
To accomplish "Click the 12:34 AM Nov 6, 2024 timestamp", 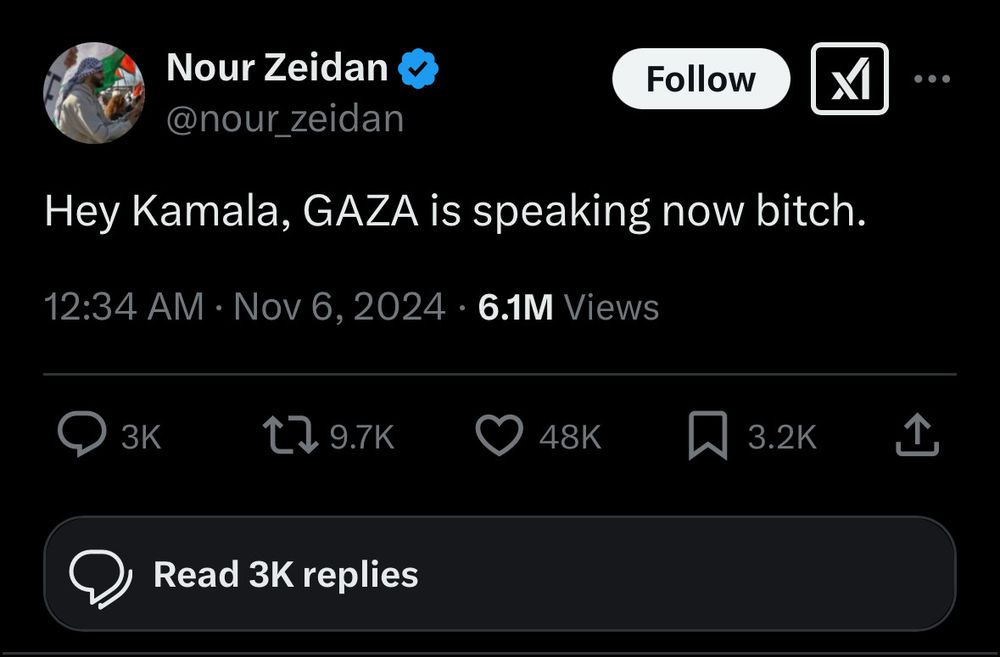I will [x=245, y=307].
